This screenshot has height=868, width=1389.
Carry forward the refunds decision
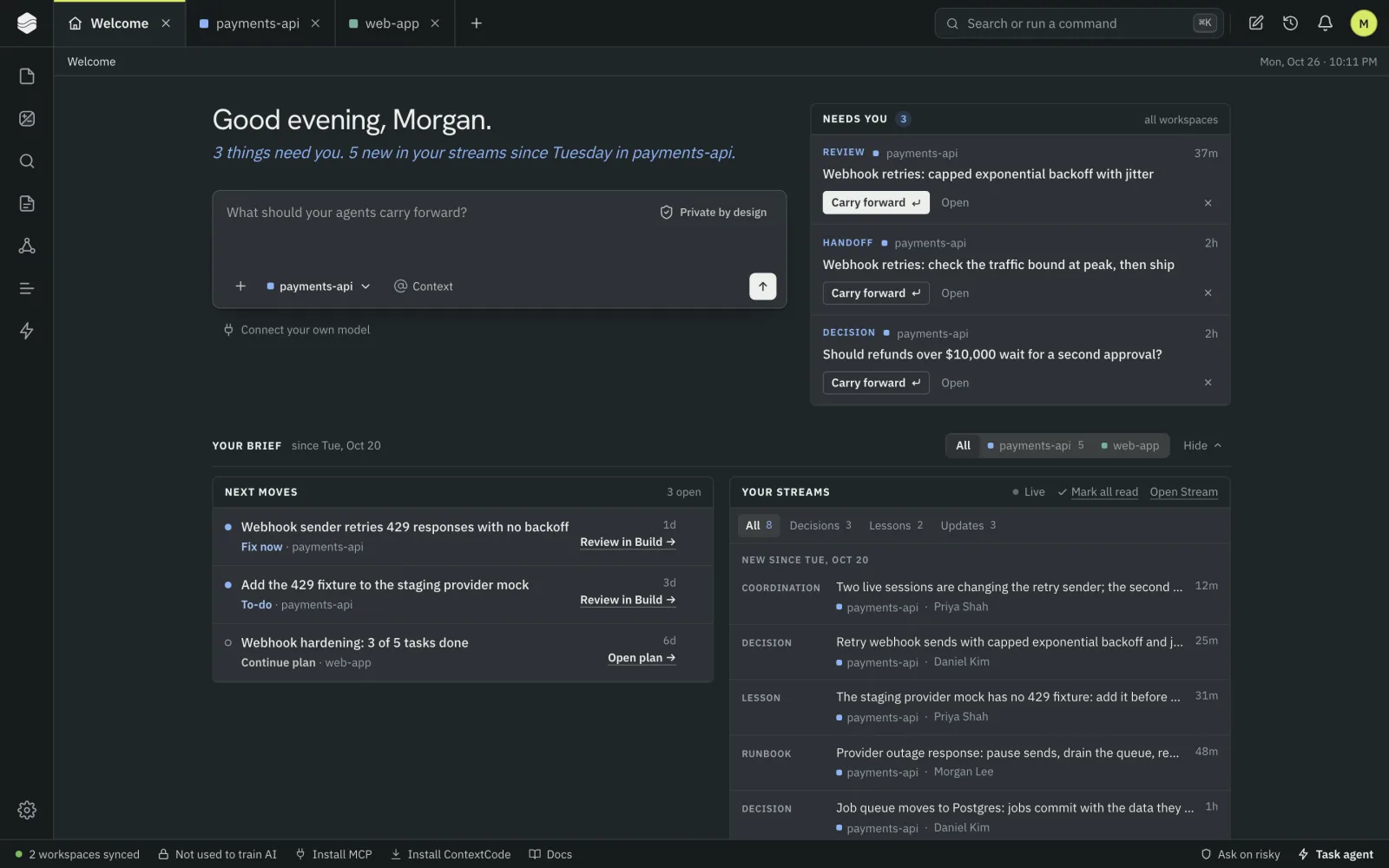click(x=876, y=383)
